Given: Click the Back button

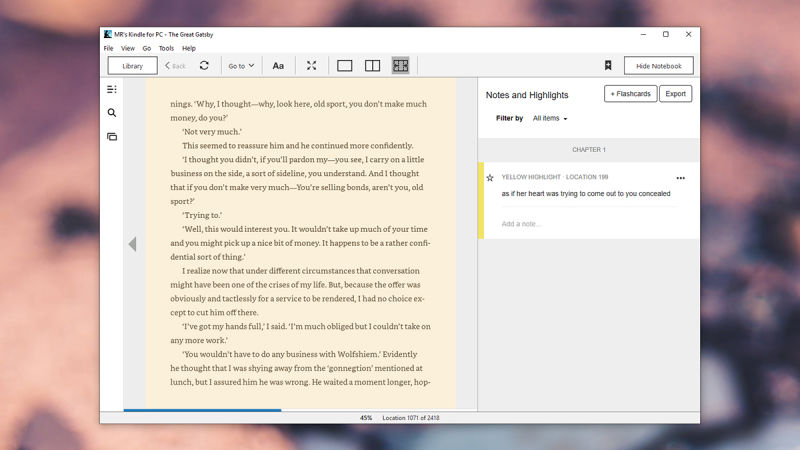Looking at the screenshot, I should click(x=175, y=66).
